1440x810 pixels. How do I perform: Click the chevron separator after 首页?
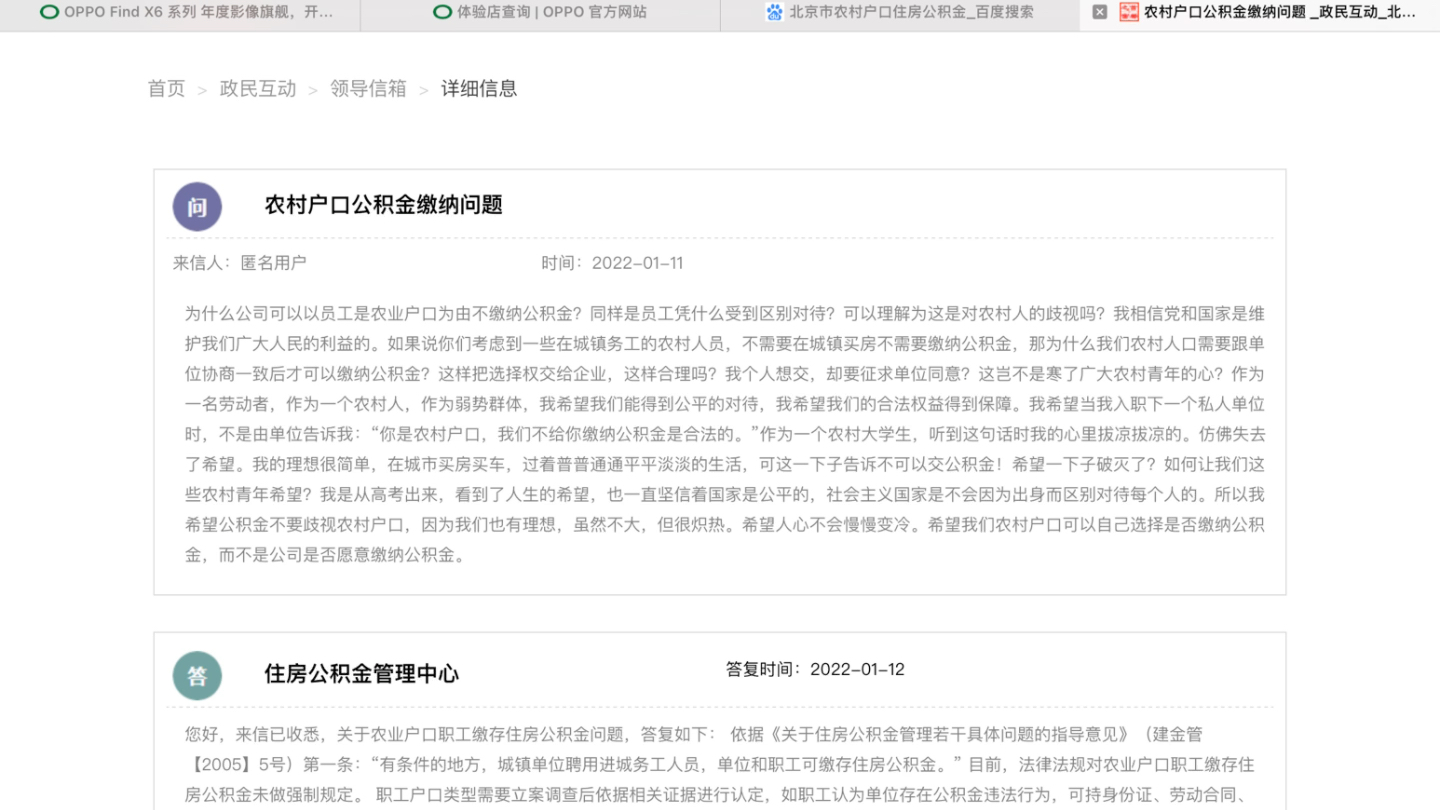(x=203, y=89)
